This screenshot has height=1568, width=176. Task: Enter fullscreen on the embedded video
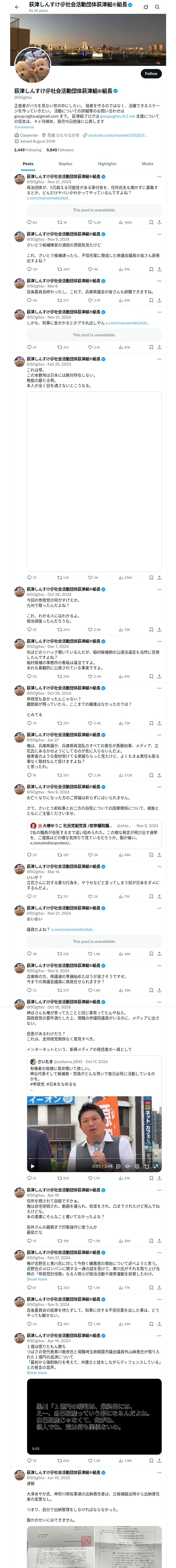pyautogui.click(x=156, y=1166)
